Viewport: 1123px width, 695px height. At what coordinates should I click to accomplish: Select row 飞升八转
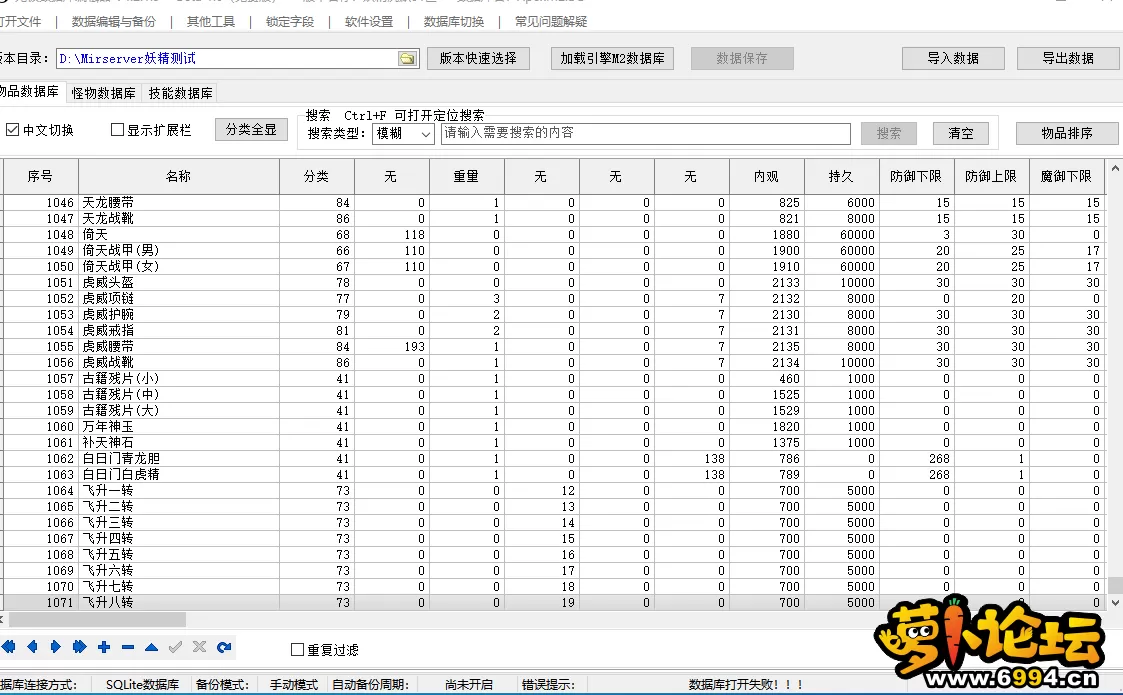click(554, 603)
